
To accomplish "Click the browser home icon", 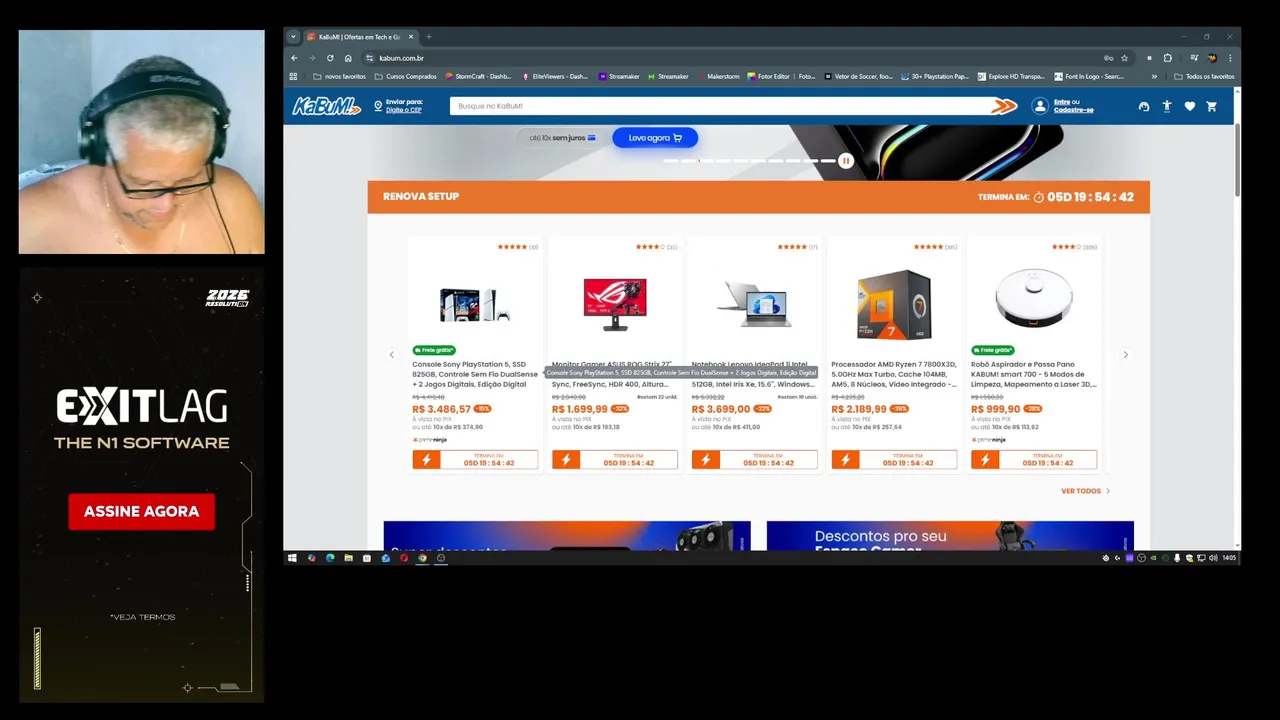I will pyautogui.click(x=348, y=58).
